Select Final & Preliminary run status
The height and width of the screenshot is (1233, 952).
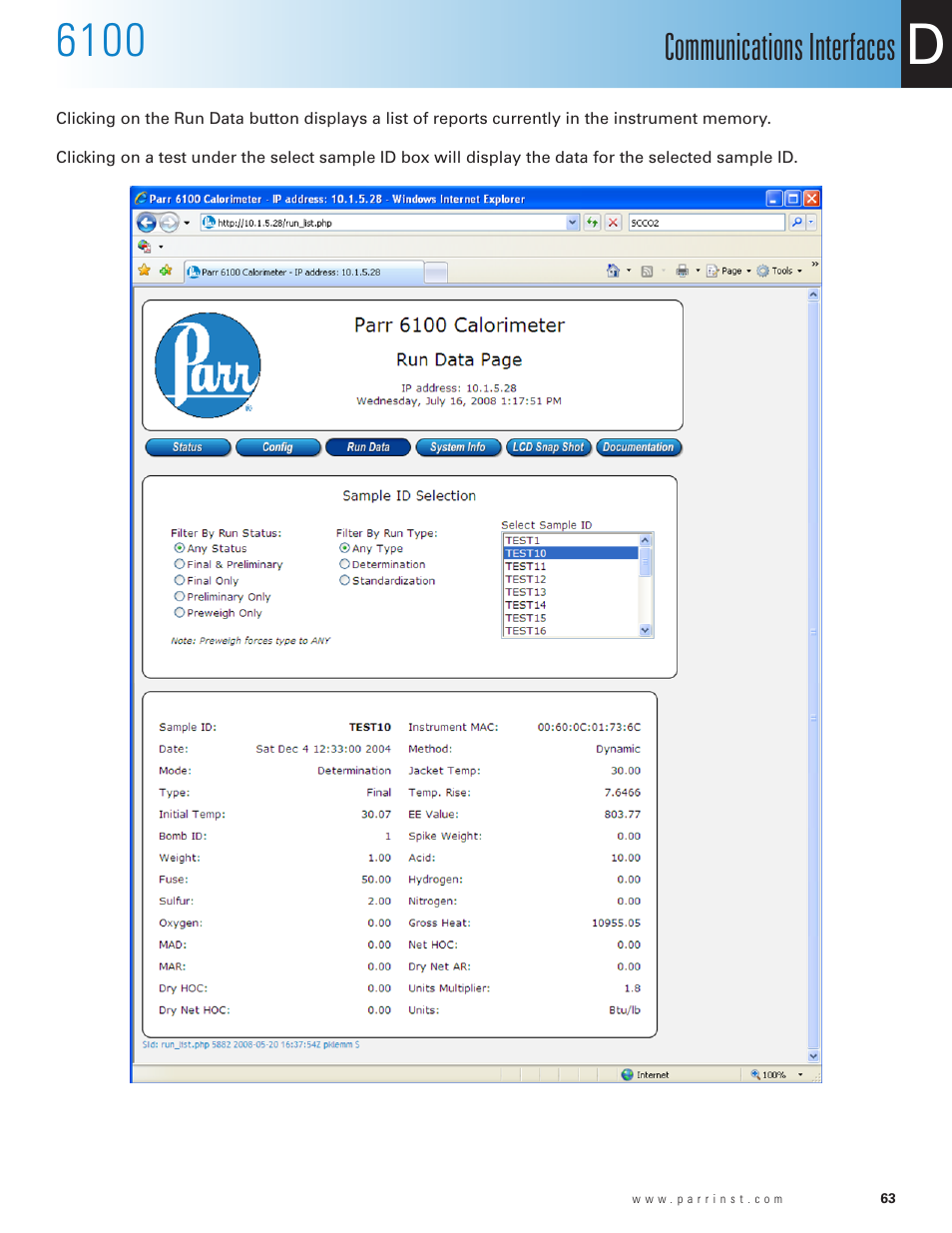pos(179,564)
